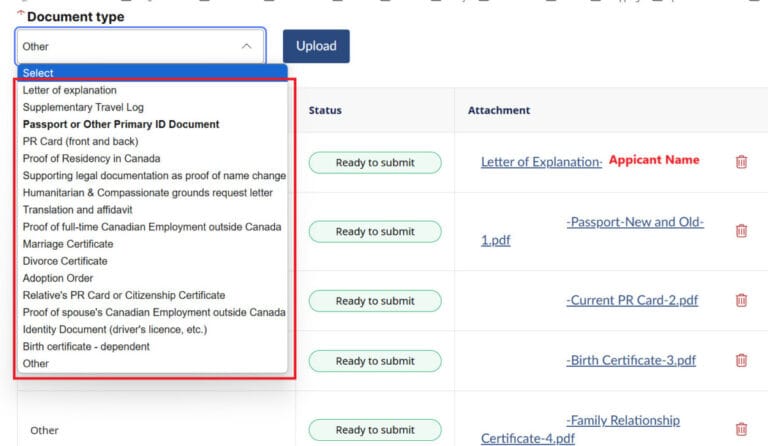The height and width of the screenshot is (446, 768).
Task: Delete Family Relationship Certificate attachment
Action: (x=741, y=429)
